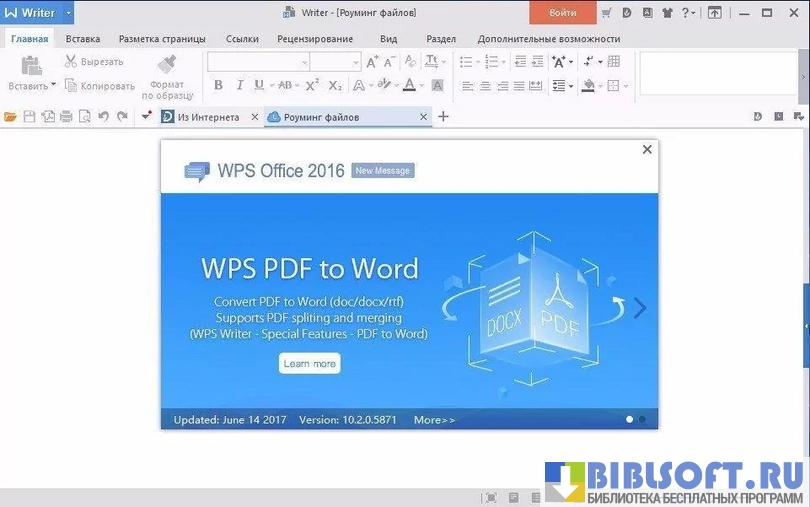This screenshot has height=507, width=810.
Task: Click the Learn more button
Action: pyautogui.click(x=309, y=364)
